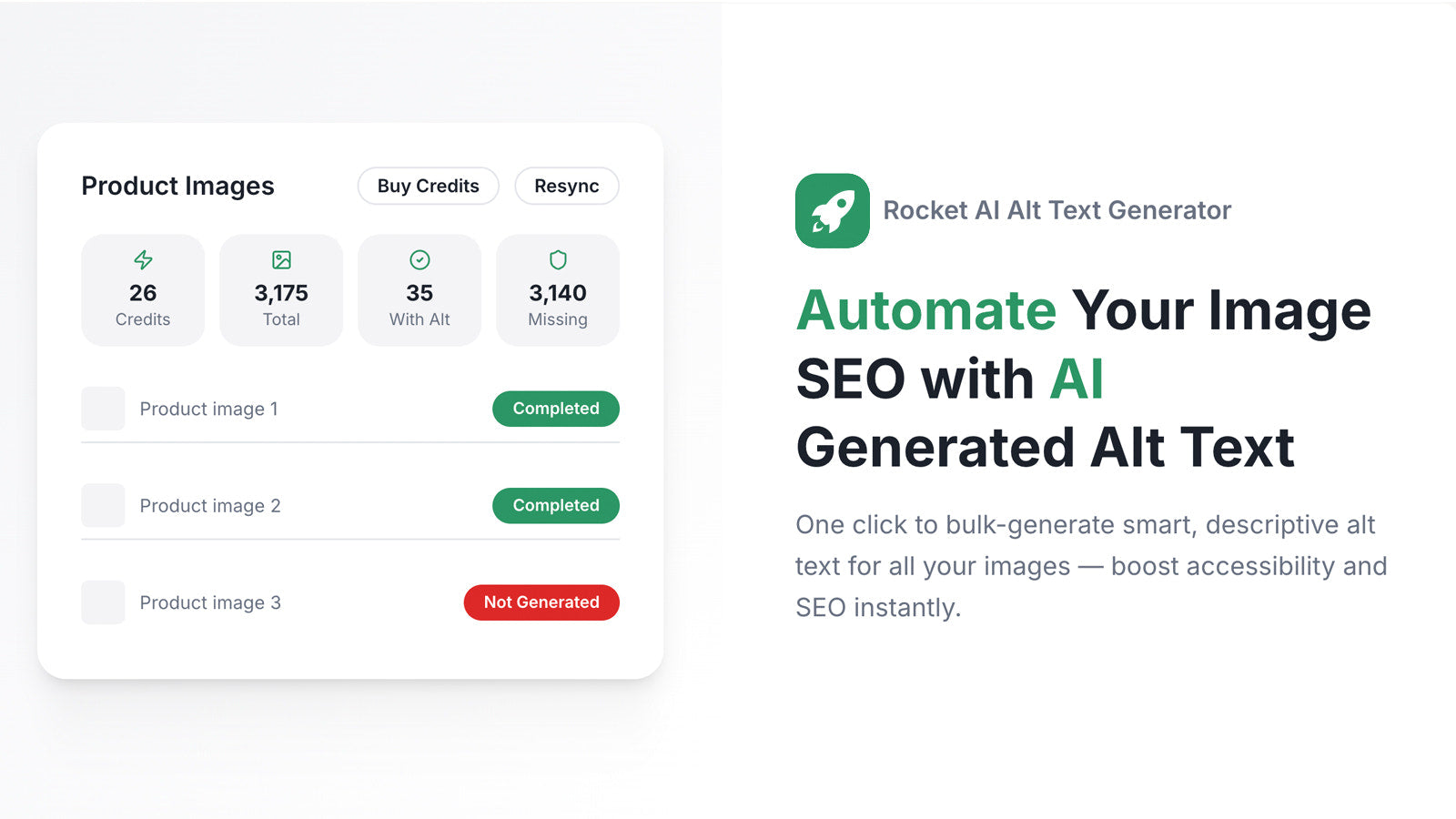The width and height of the screenshot is (1456, 819).
Task: Open the 26 Credits stat card
Action: tap(143, 290)
